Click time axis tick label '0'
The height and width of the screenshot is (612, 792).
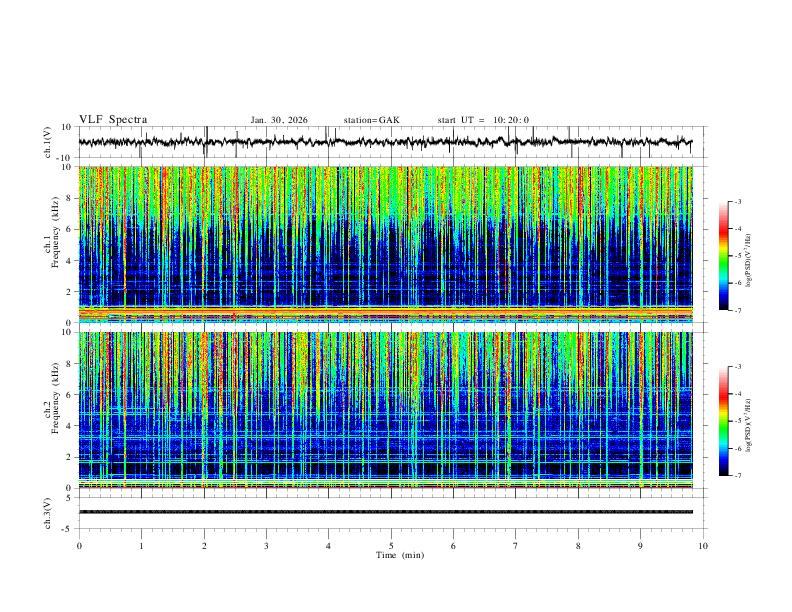tap(79, 546)
